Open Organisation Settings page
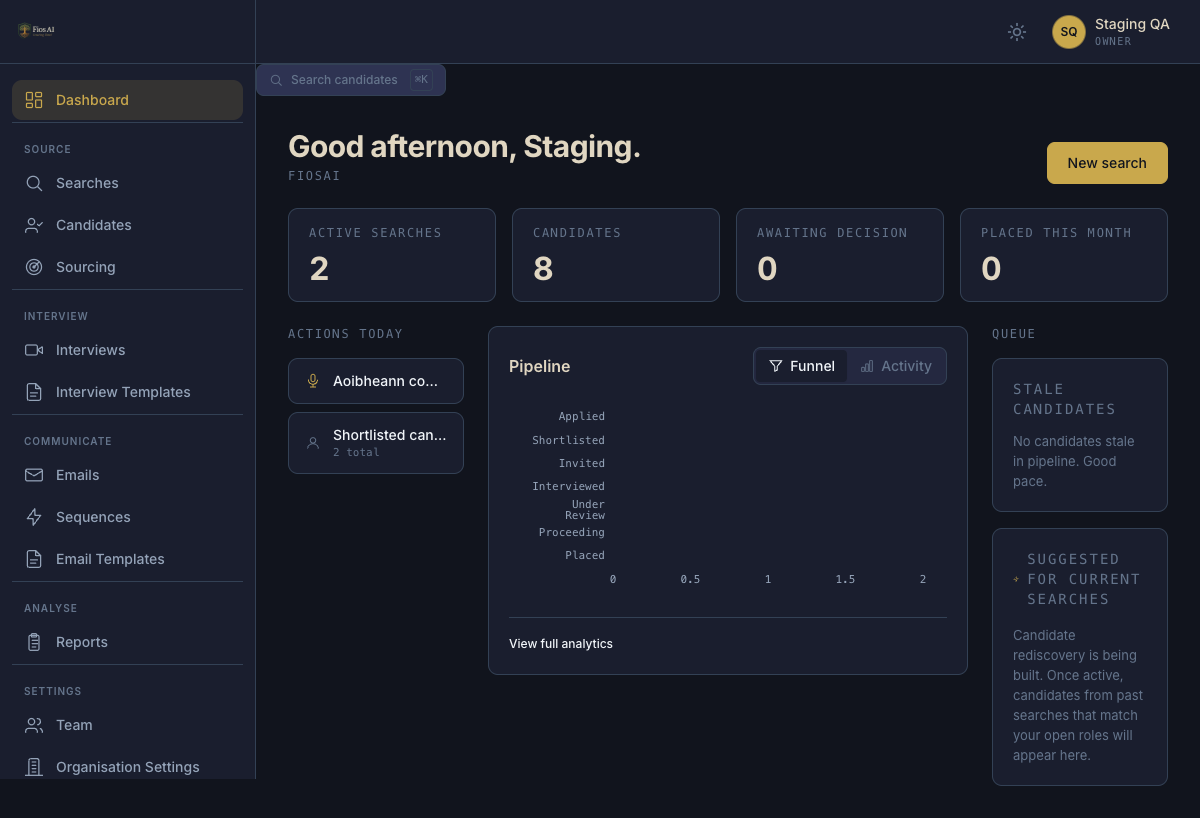Image resolution: width=1200 pixels, height=818 pixels. pos(127,765)
